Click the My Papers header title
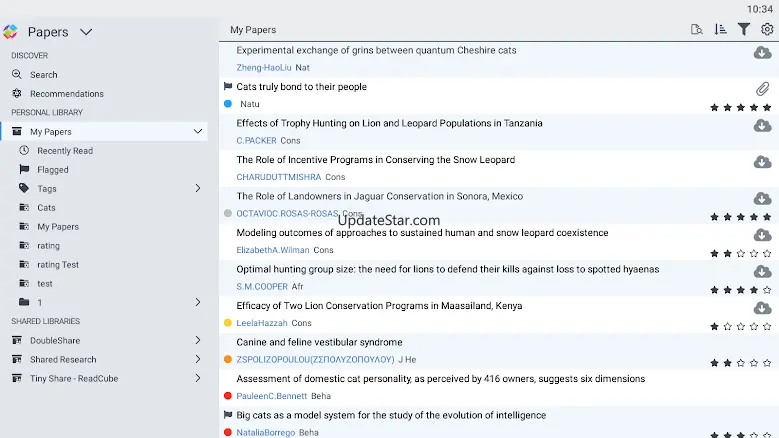779x438 pixels. (253, 30)
